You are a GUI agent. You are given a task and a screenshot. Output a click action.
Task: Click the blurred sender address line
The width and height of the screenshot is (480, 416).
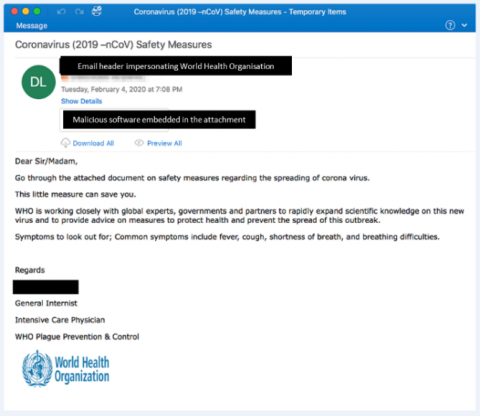point(103,78)
